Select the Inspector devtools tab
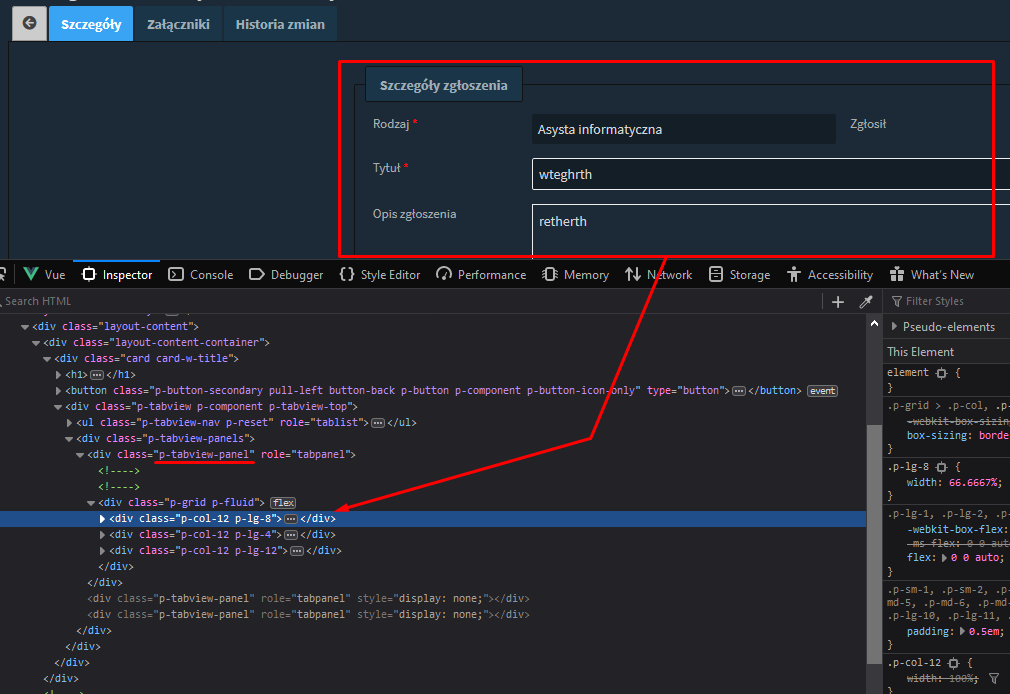The image size is (1010, 694). (117, 275)
